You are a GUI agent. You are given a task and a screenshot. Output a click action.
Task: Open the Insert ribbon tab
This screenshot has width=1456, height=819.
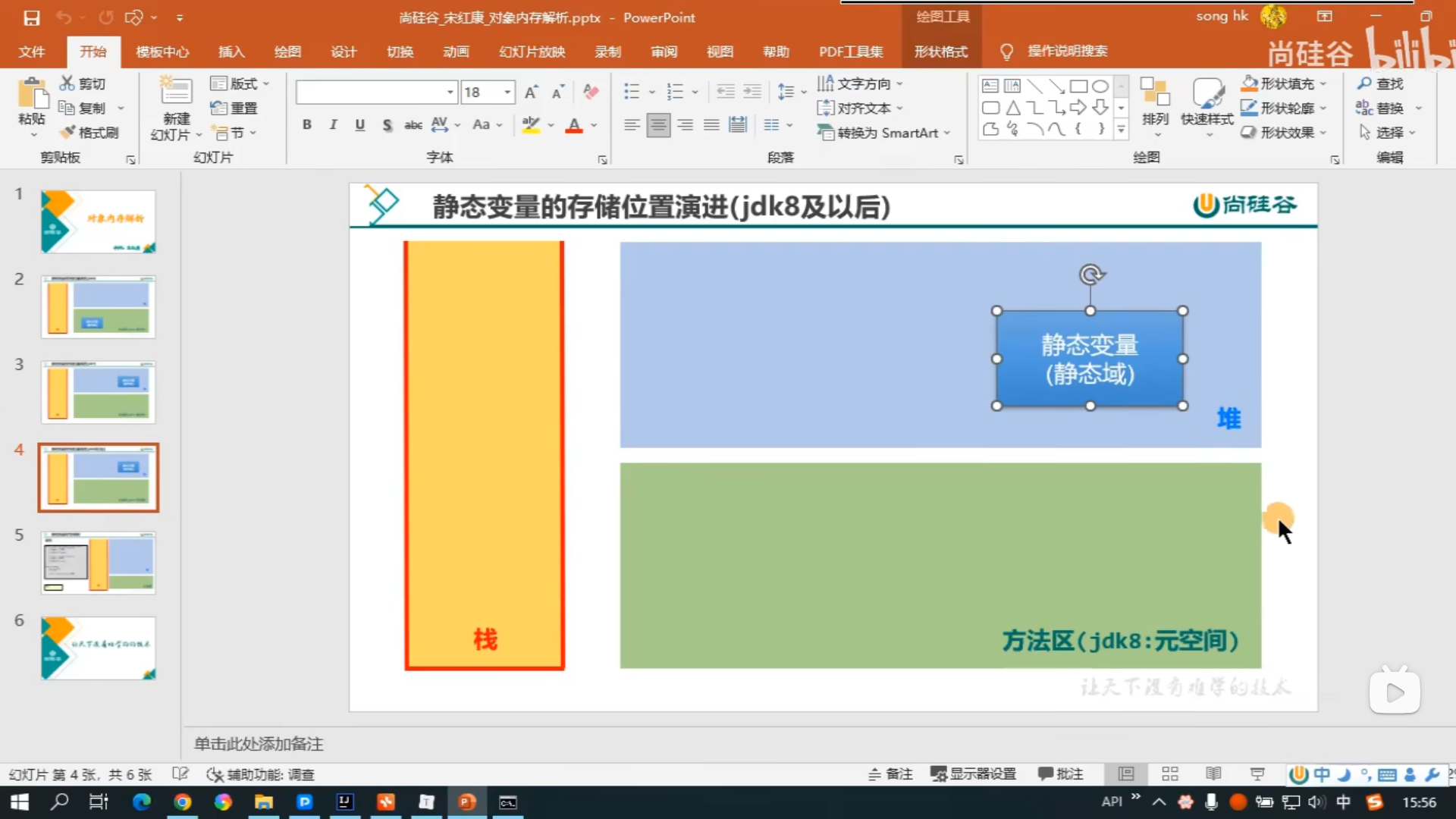pos(231,52)
